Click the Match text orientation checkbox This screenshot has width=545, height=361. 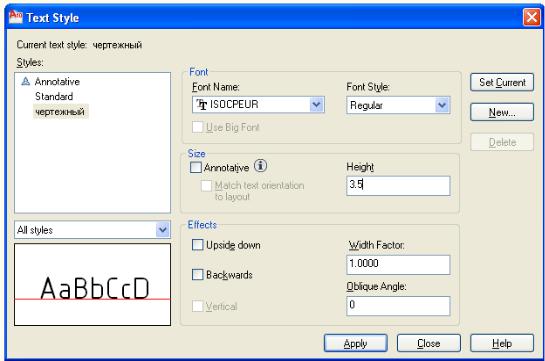click(x=206, y=186)
